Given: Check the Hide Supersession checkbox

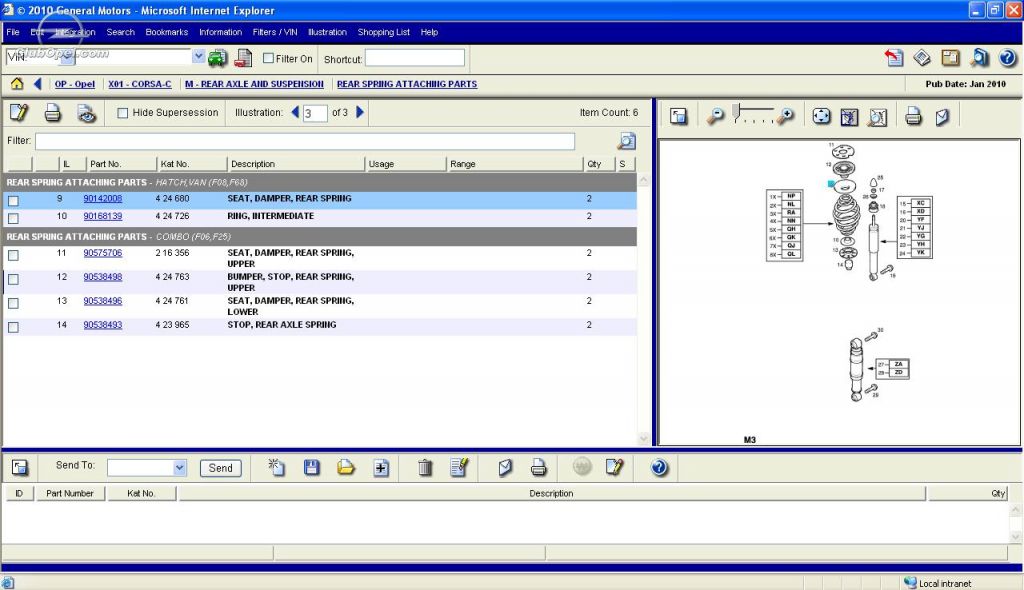Looking at the screenshot, I should point(123,113).
